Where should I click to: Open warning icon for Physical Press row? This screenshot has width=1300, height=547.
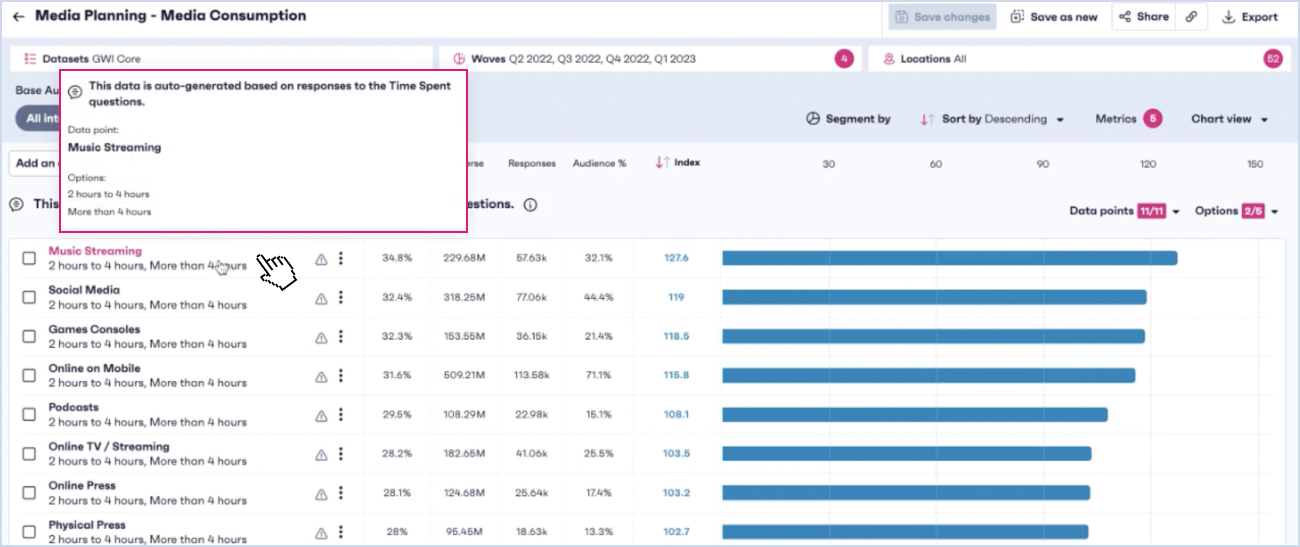point(321,532)
